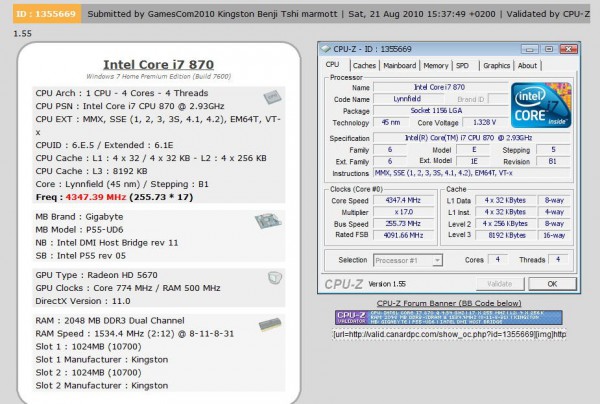
Task: Click the Cores count field
Action: (x=497, y=259)
